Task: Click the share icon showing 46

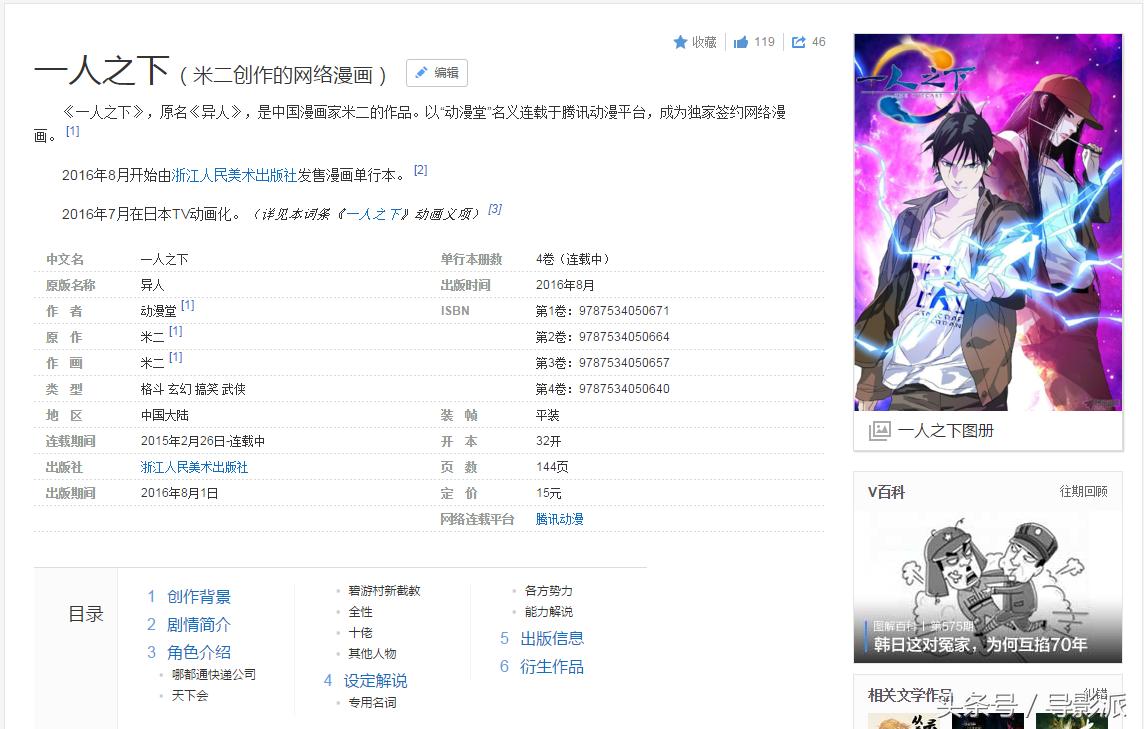Action: point(797,41)
